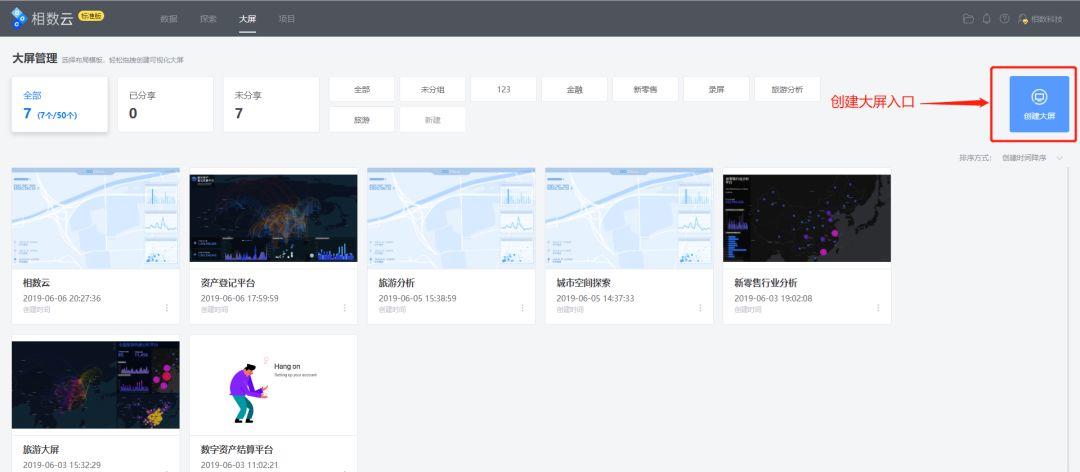
Task: Click the timestamp 2019-06-03 19:02:08
Action: click(773, 298)
